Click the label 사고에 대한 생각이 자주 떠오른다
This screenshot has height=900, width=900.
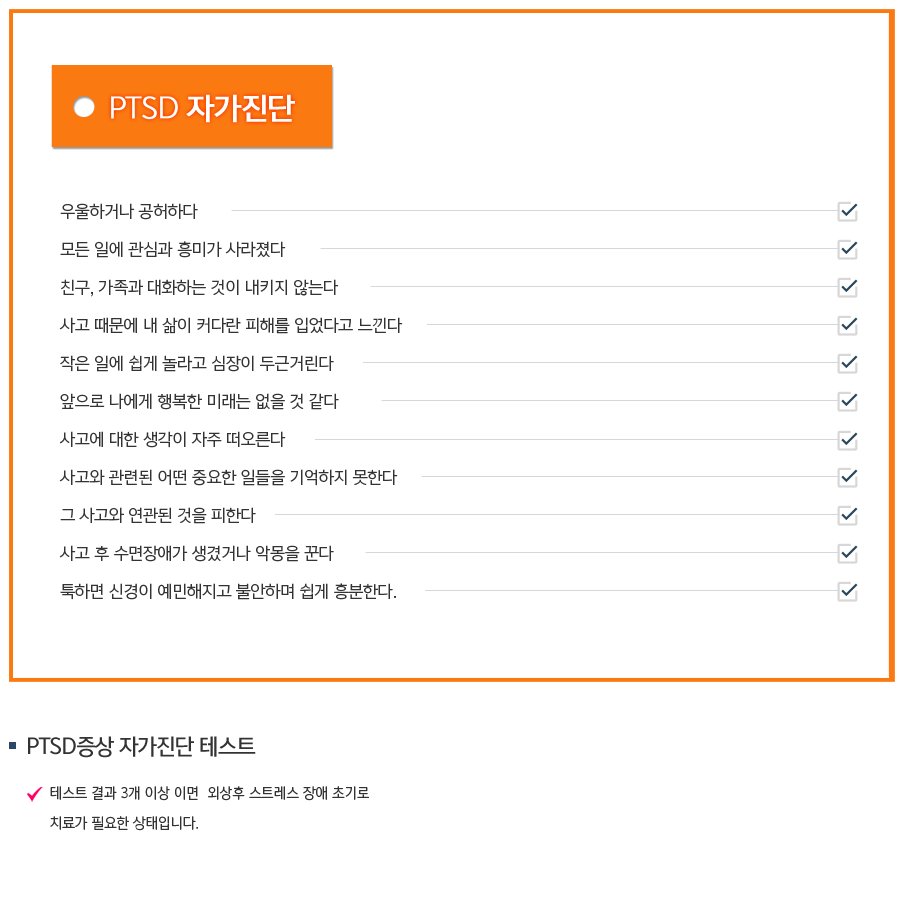(x=172, y=440)
